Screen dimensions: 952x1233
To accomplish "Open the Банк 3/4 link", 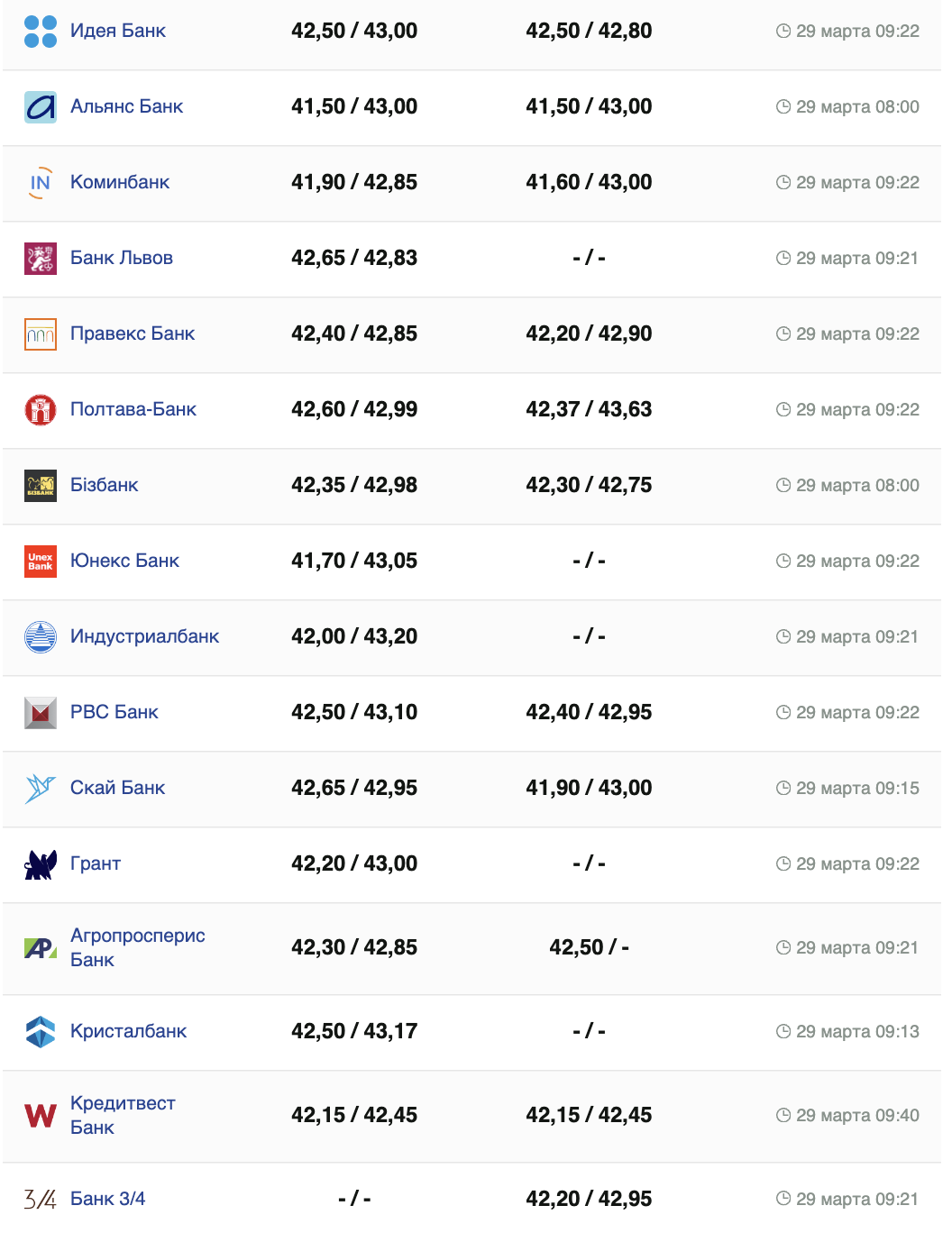I will coord(107,1199).
